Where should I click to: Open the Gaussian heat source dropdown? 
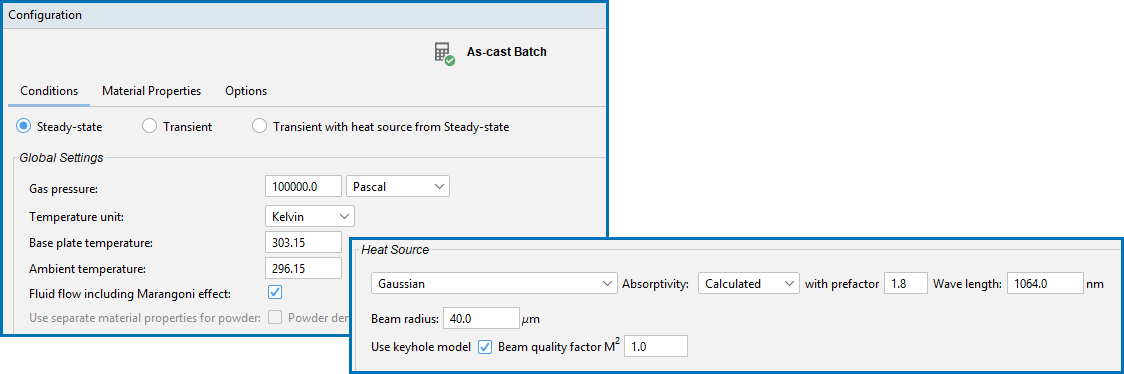point(495,284)
